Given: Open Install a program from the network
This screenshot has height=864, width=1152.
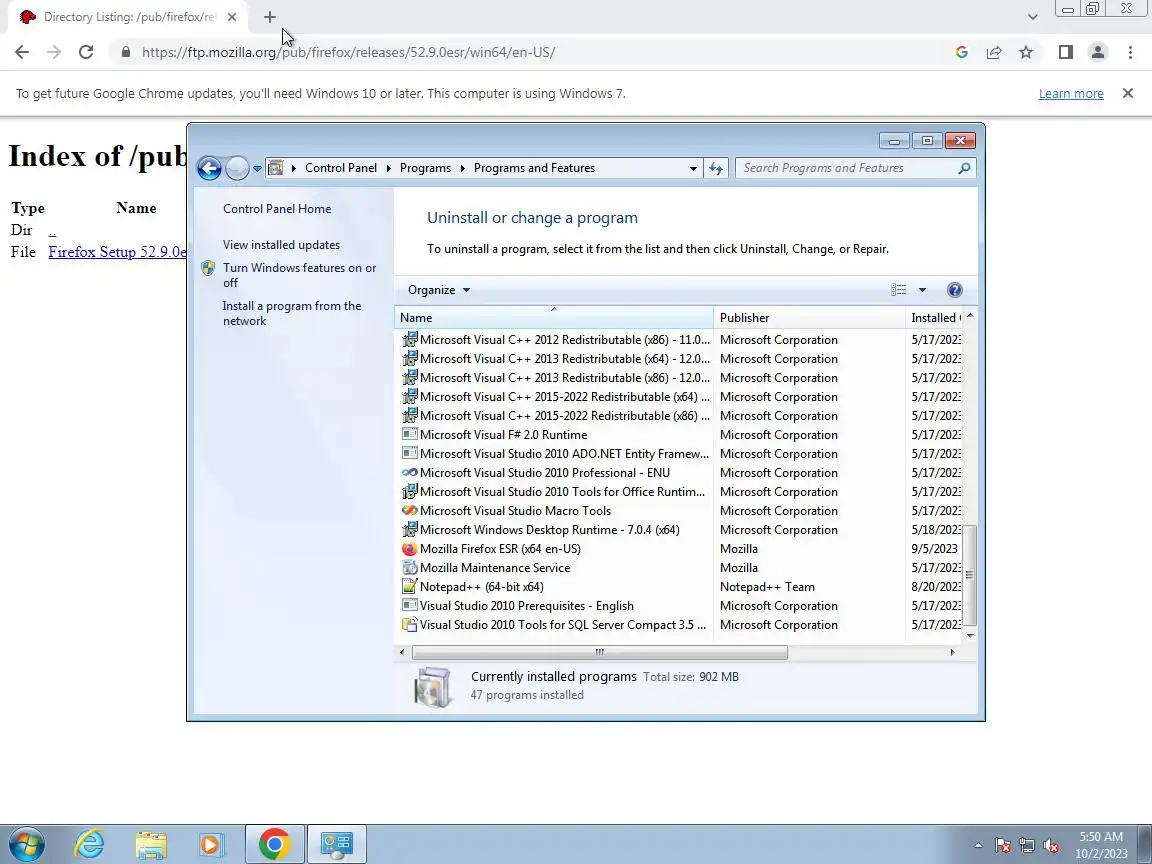Looking at the screenshot, I should 292,314.
